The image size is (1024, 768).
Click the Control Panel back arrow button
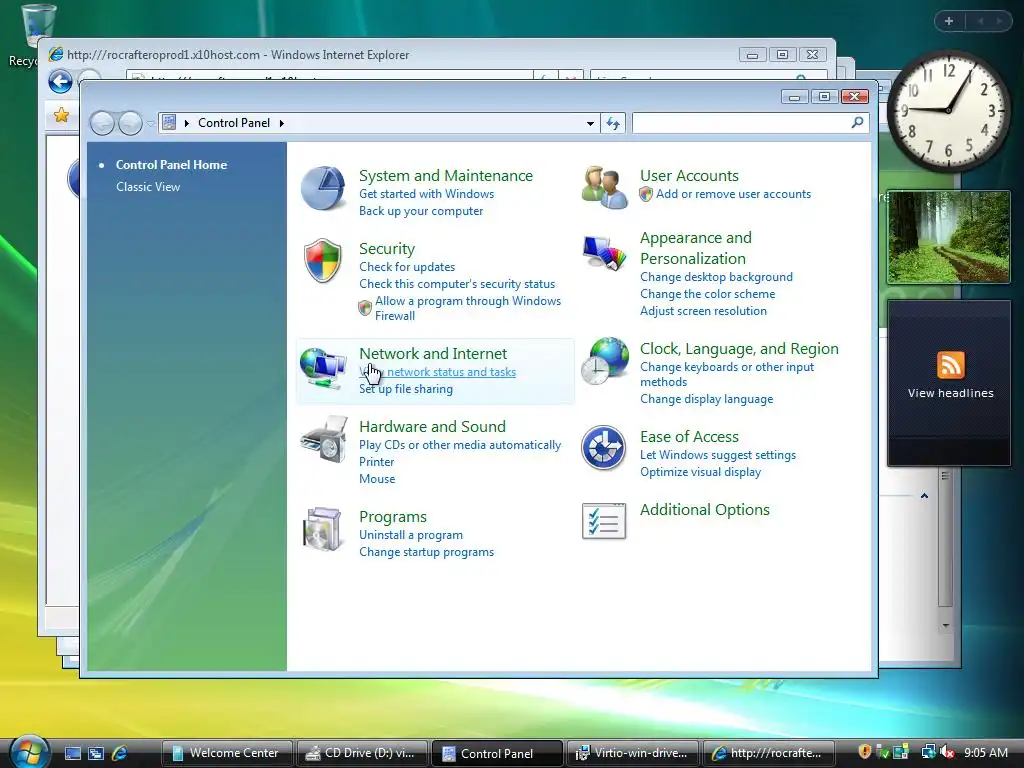click(102, 123)
